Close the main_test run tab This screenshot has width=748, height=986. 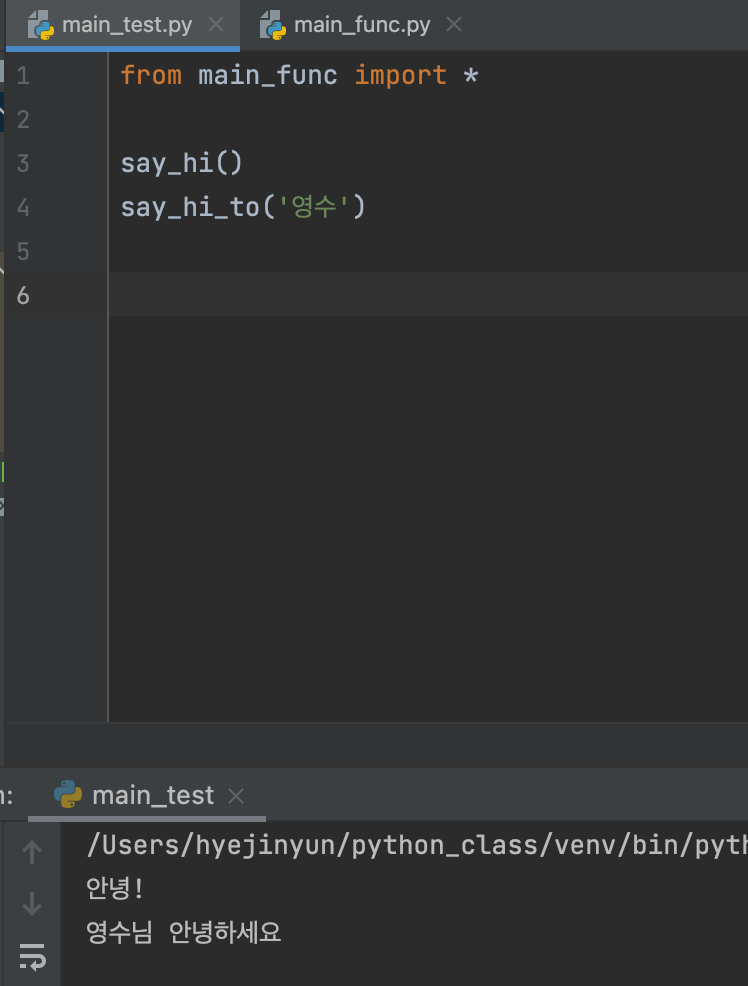[x=236, y=796]
